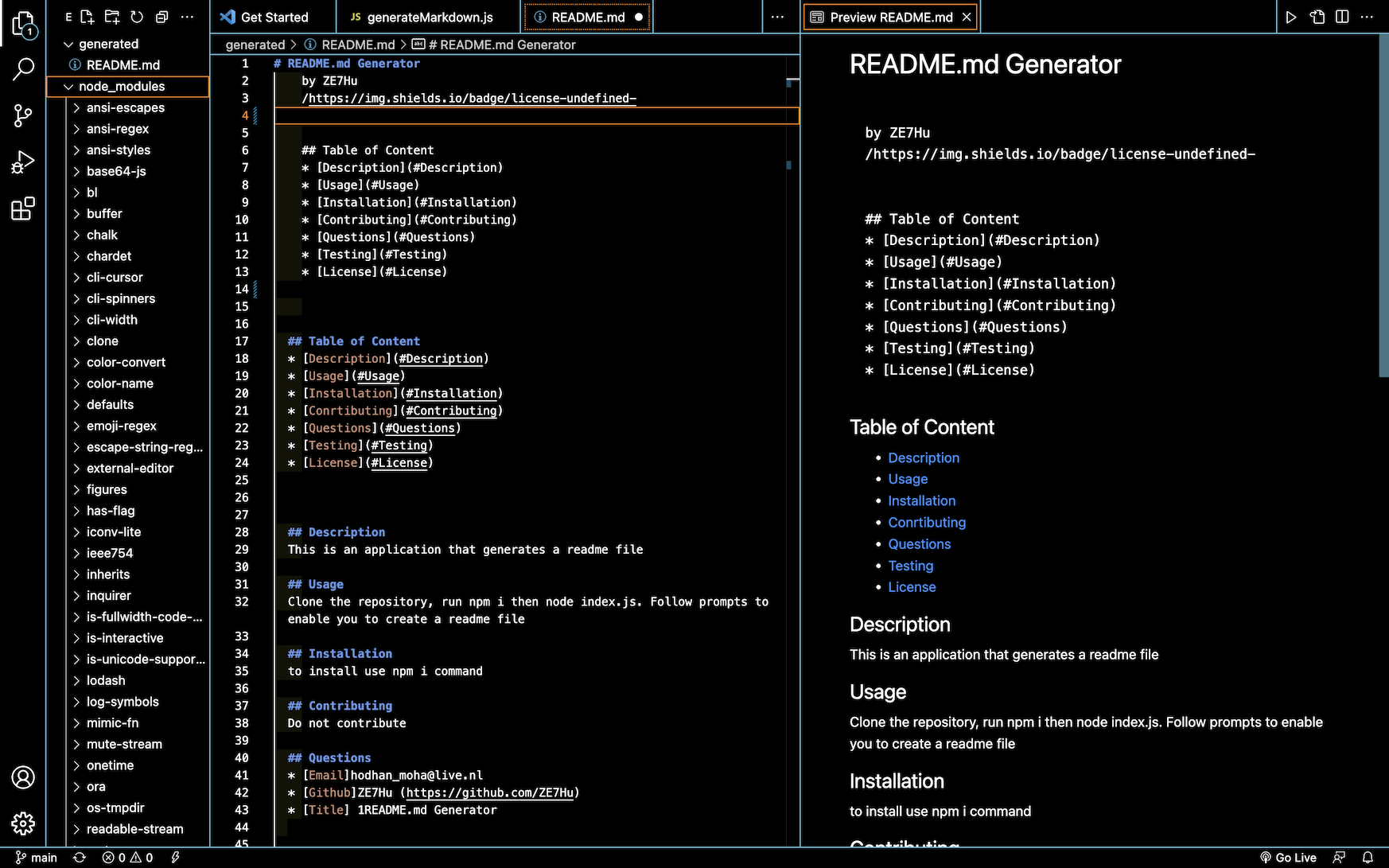Screen dimensions: 1389x868
Task: Toggle the Go Live server in the status bar
Action: pyautogui.click(x=1288, y=858)
